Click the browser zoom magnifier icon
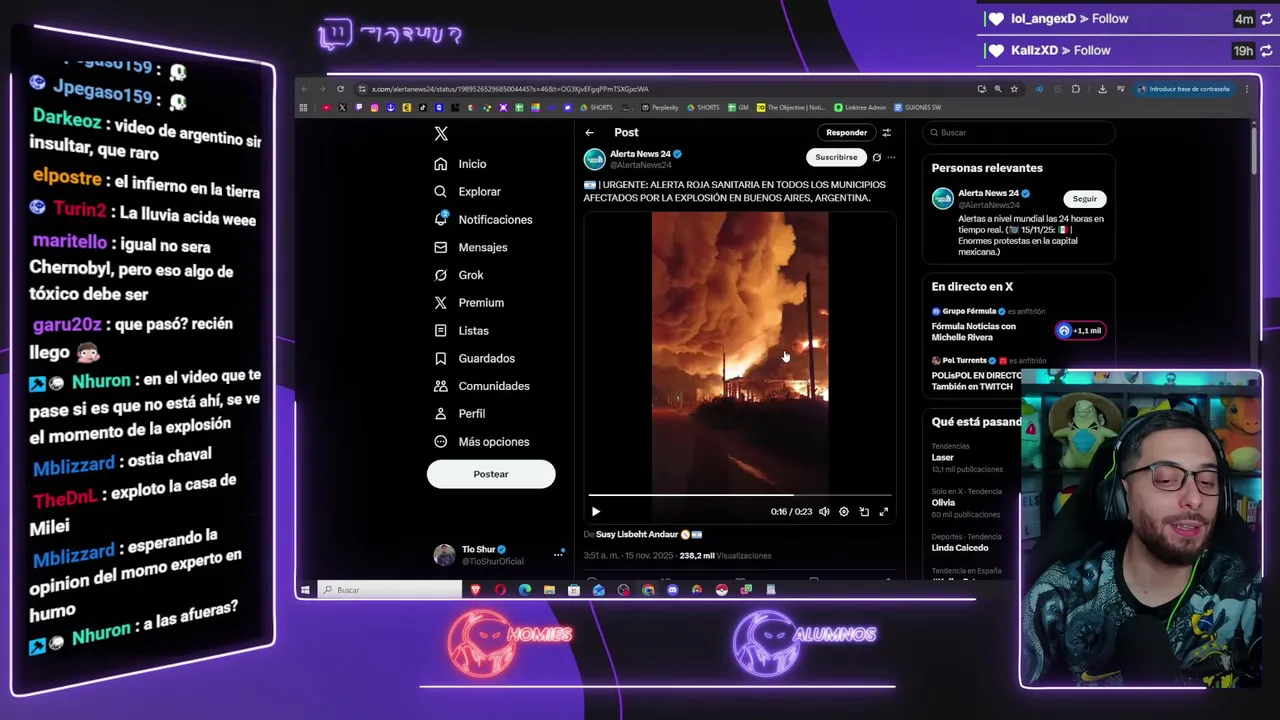Viewport: 1280px width, 720px height. pyautogui.click(x=998, y=89)
